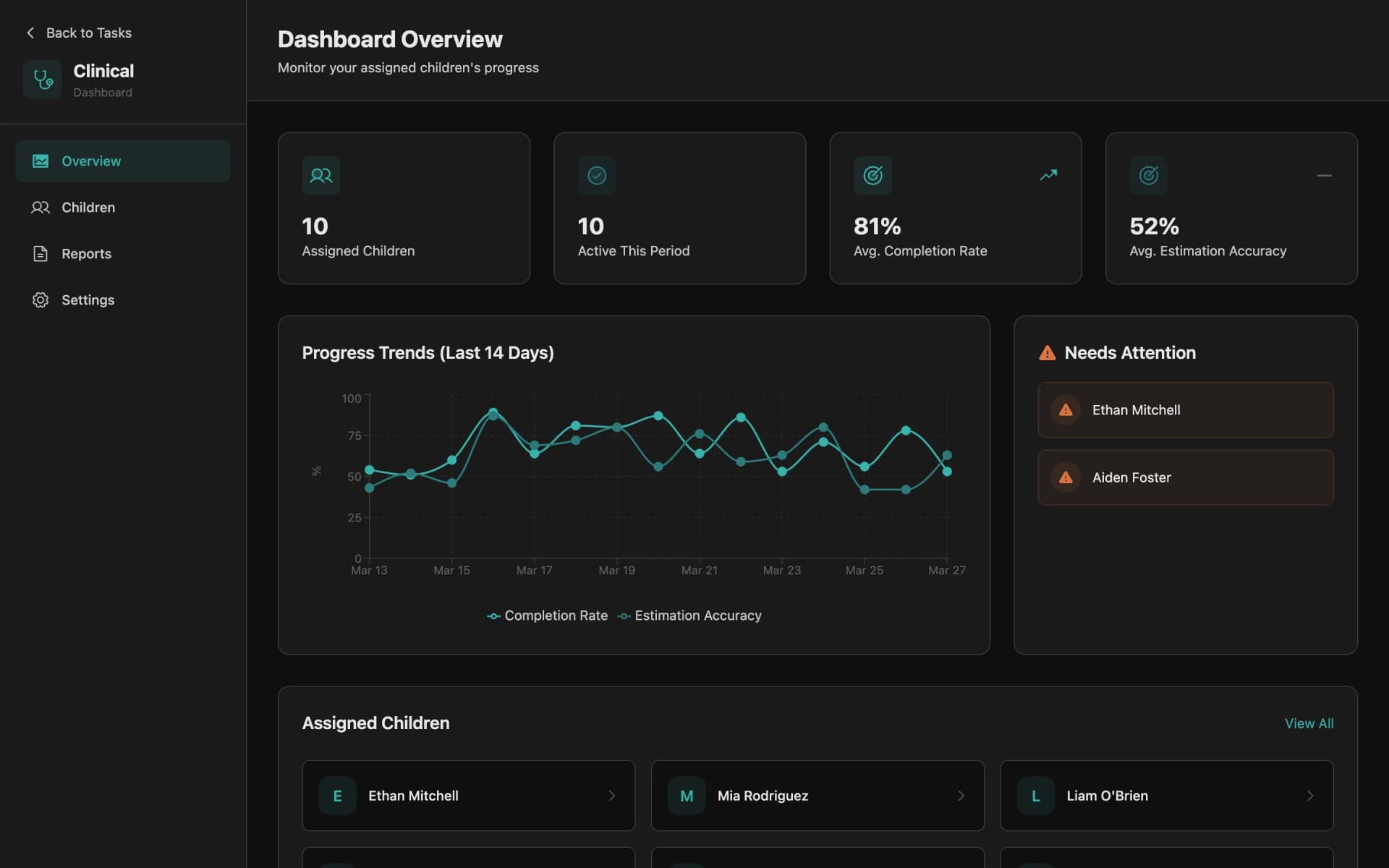Image resolution: width=1389 pixels, height=868 pixels.
Task: Open Liam O'Brien card chevron
Action: pos(1310,796)
